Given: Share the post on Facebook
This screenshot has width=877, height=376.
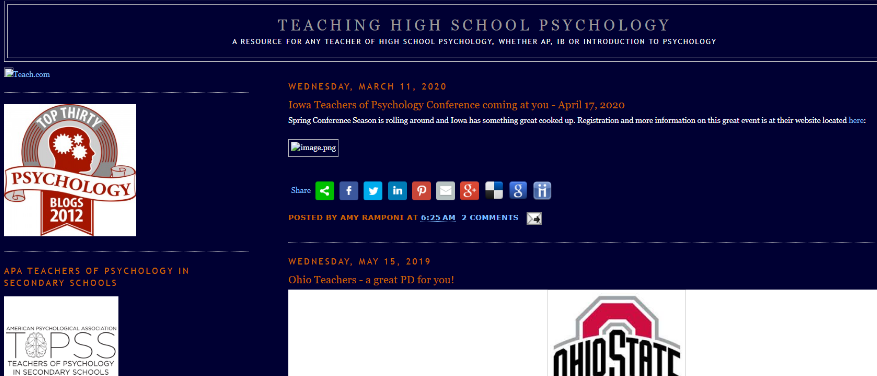Looking at the screenshot, I should click(348, 191).
